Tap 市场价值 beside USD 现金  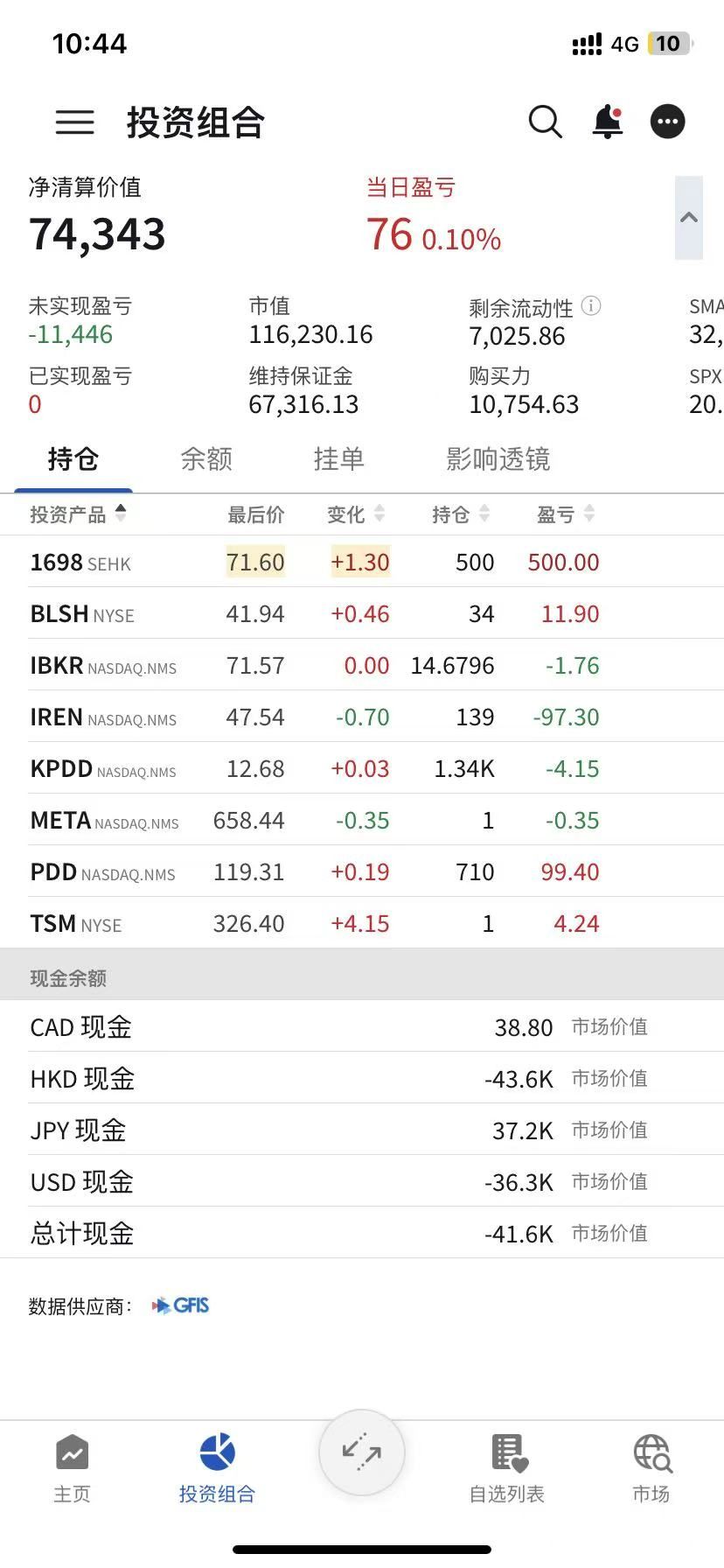tap(609, 1182)
